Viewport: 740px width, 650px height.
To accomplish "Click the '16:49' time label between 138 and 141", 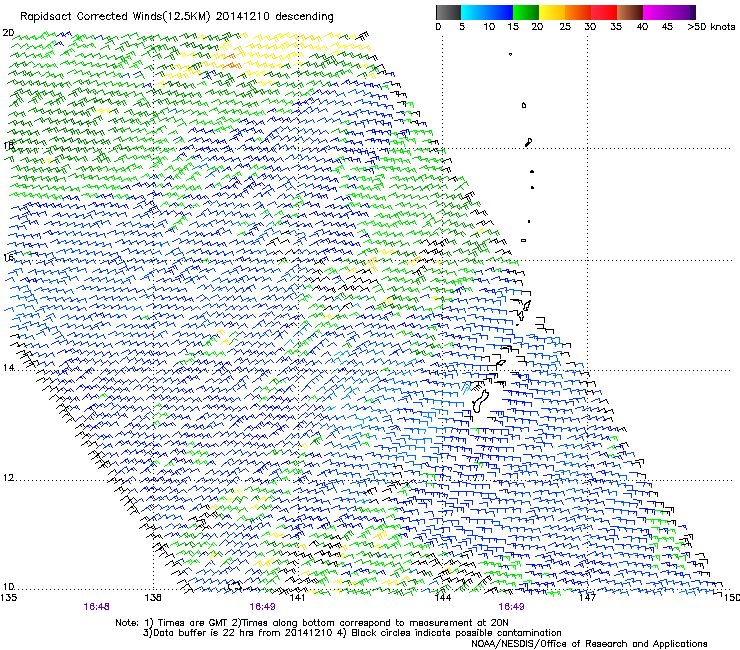I will click(262, 607).
